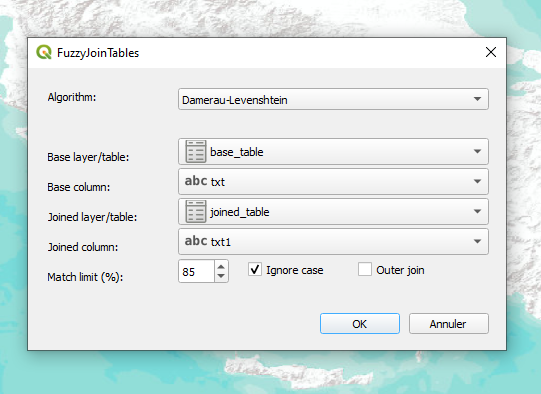This screenshot has width=541, height=394.
Task: Open the Joined layer/table combo box arrow
Action: [478, 211]
